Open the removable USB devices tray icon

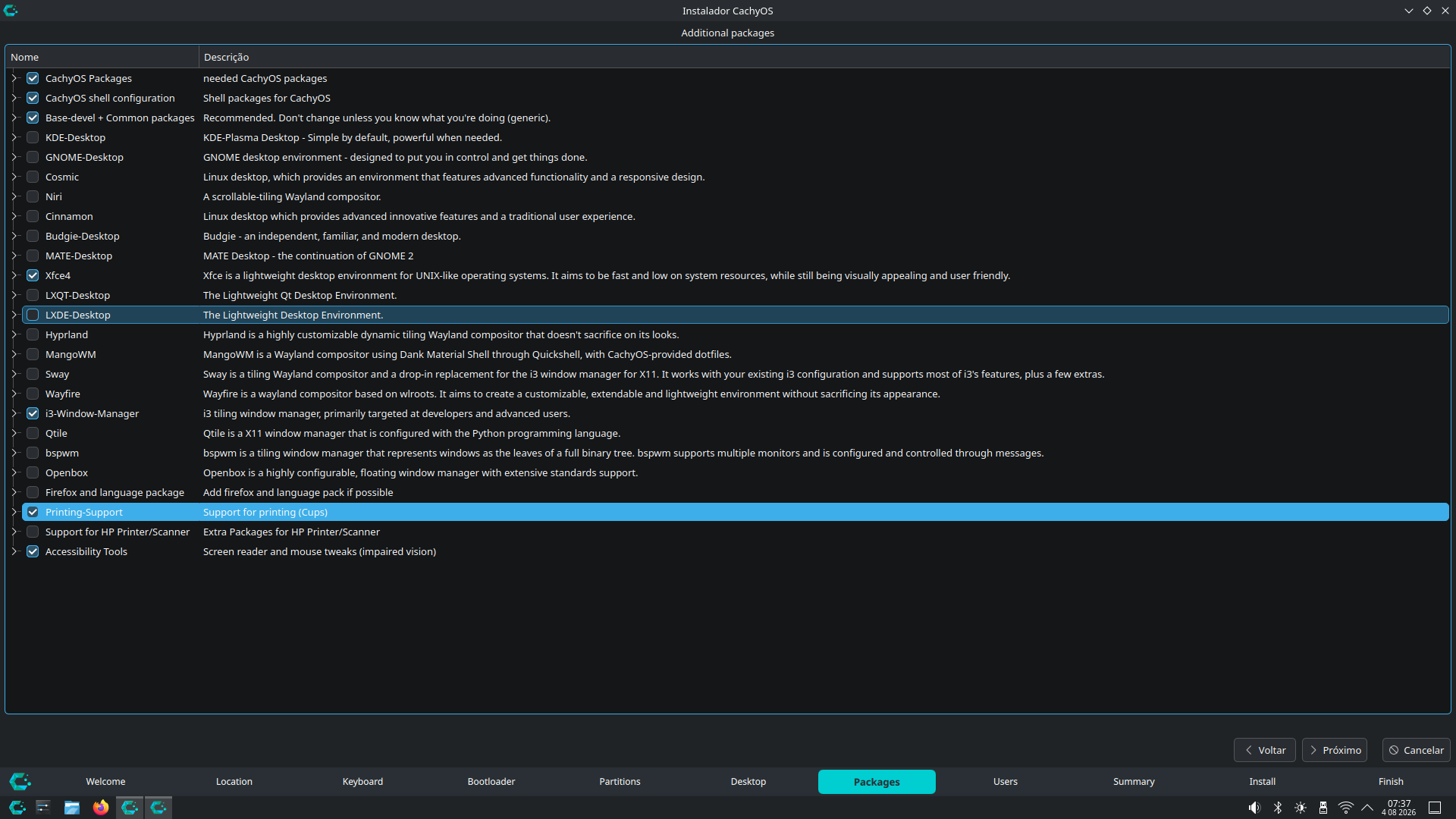[x=1323, y=808]
